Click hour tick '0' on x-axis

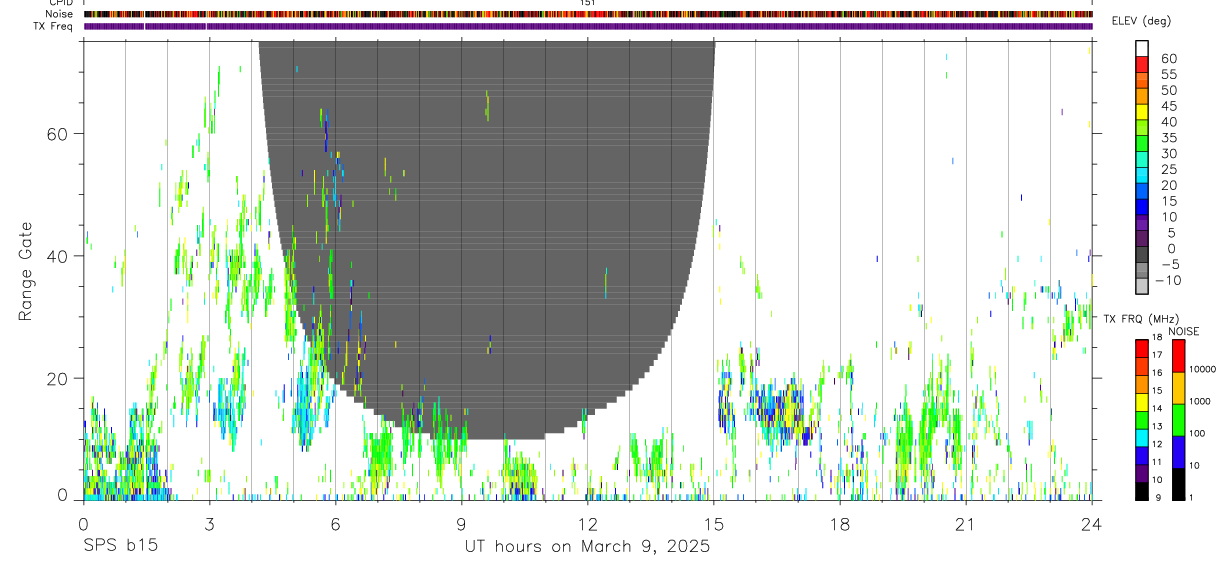(x=83, y=524)
